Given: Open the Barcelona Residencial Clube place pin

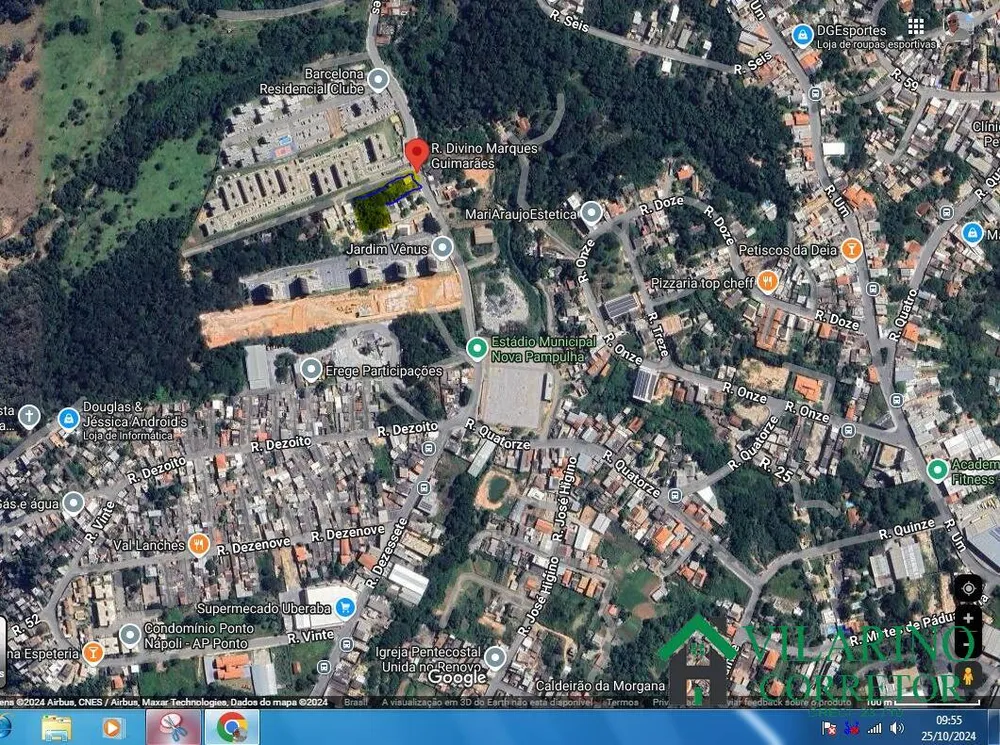Looking at the screenshot, I should click(378, 80).
